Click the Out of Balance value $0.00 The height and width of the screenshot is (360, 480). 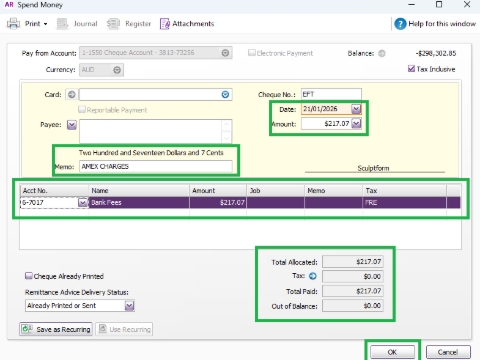coord(353,306)
